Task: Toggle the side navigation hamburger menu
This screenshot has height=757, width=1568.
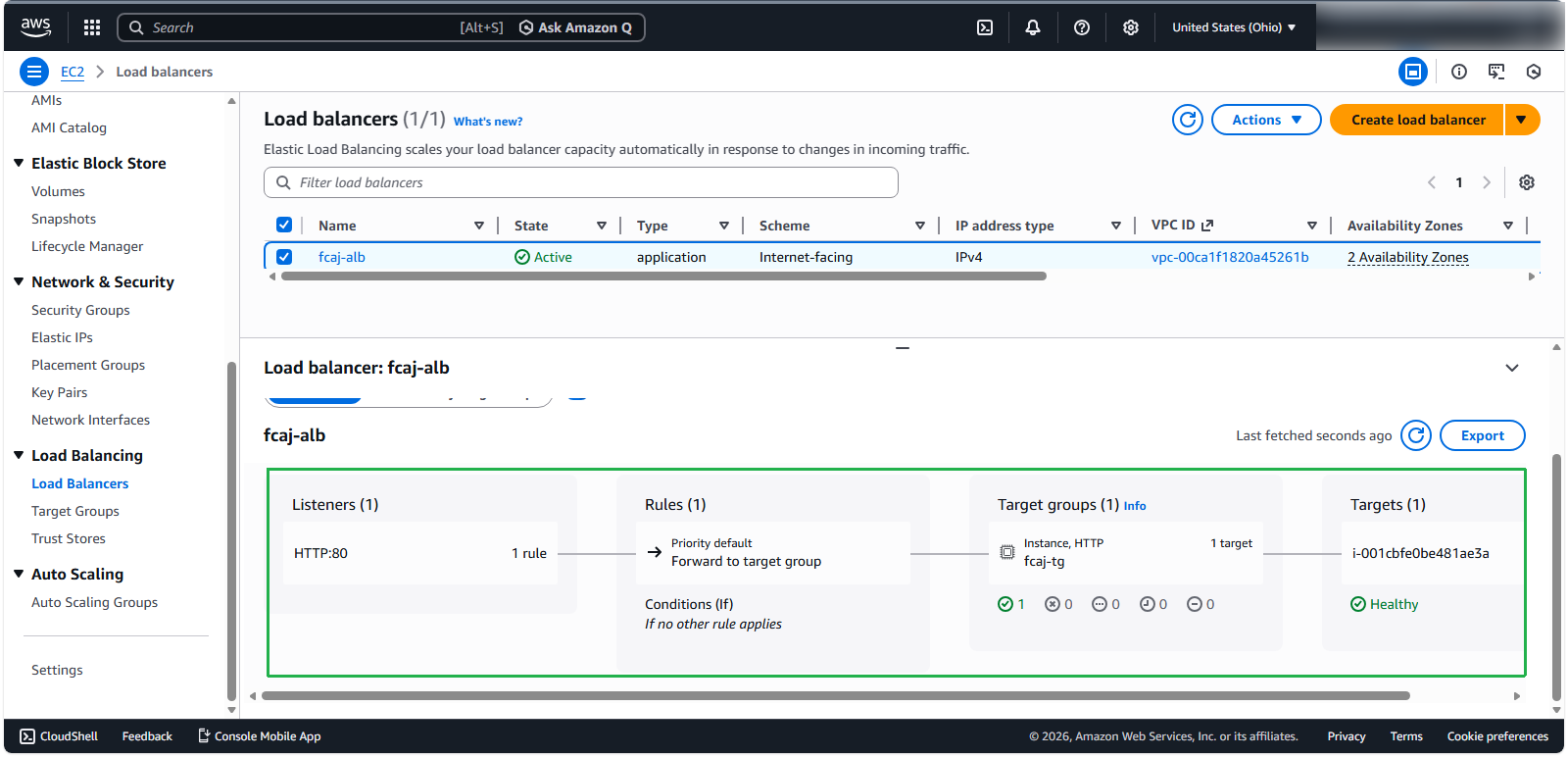Action: coord(34,72)
